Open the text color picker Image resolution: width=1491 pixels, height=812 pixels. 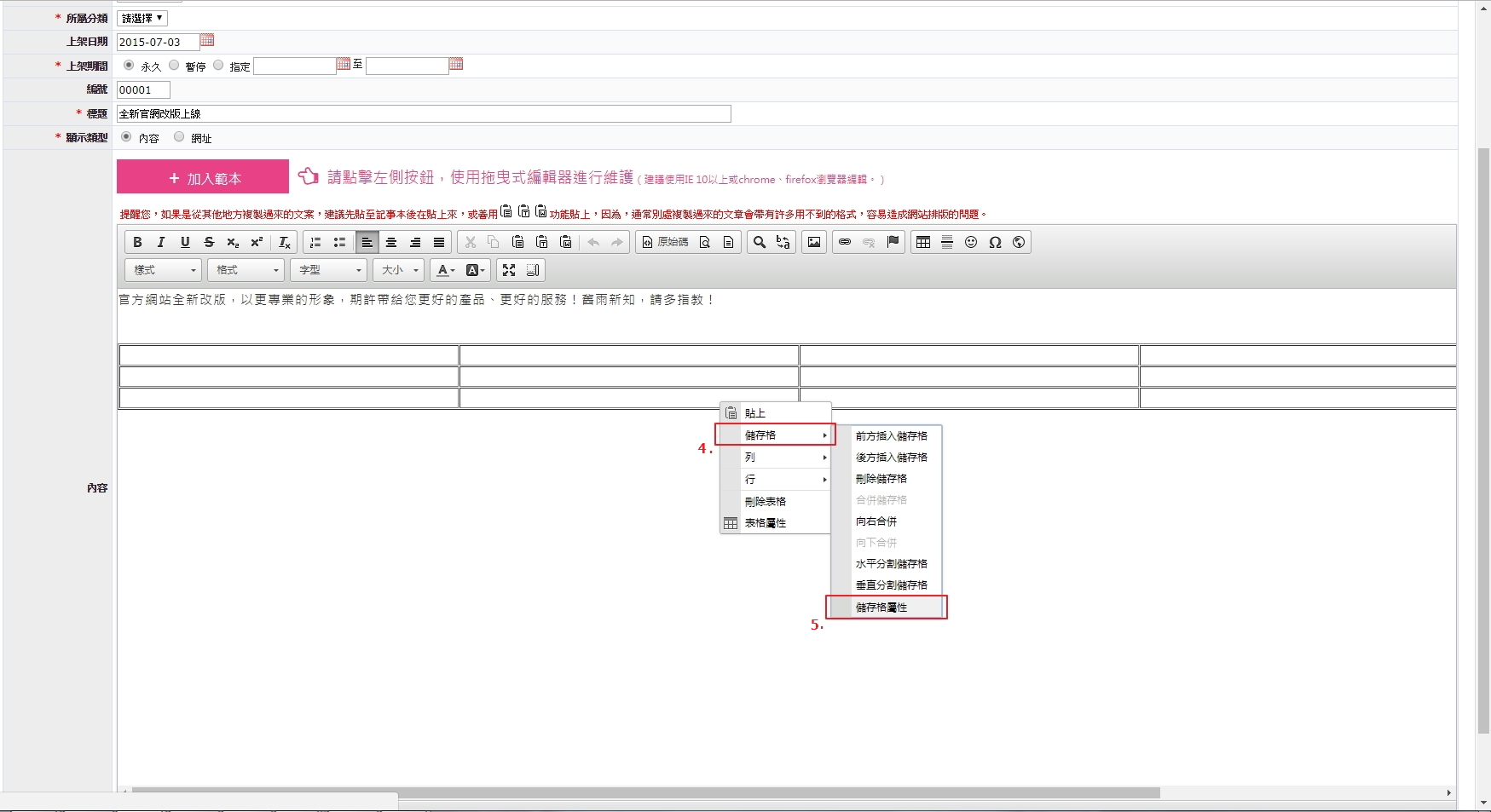pos(446,270)
